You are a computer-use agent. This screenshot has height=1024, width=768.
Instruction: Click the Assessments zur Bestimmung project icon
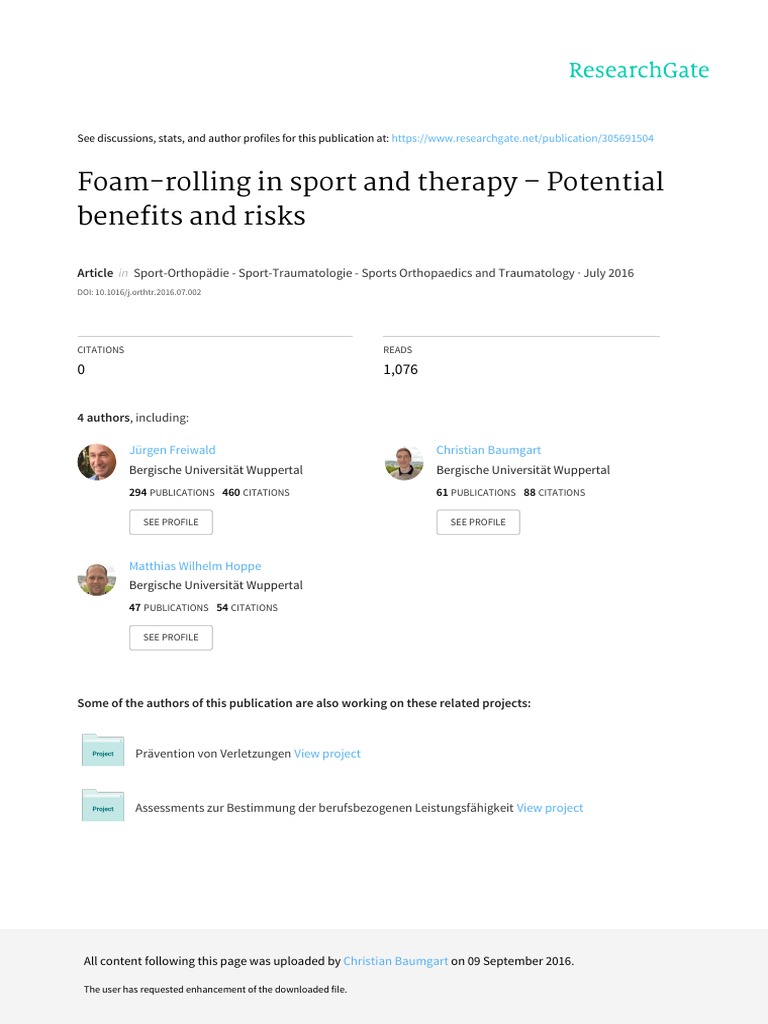pyautogui.click(x=102, y=806)
